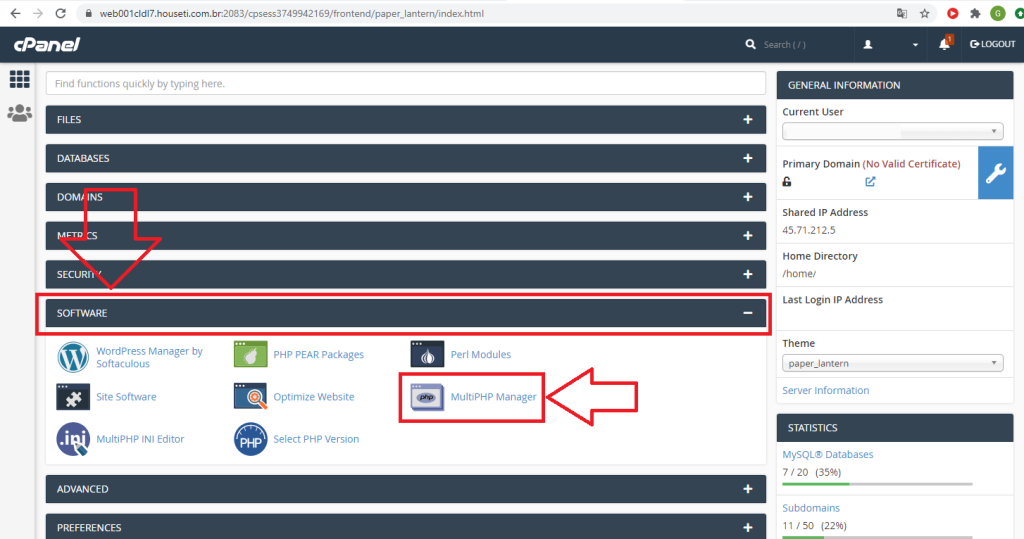Click the Shared IP Address value 45.71.212.5

(808, 230)
